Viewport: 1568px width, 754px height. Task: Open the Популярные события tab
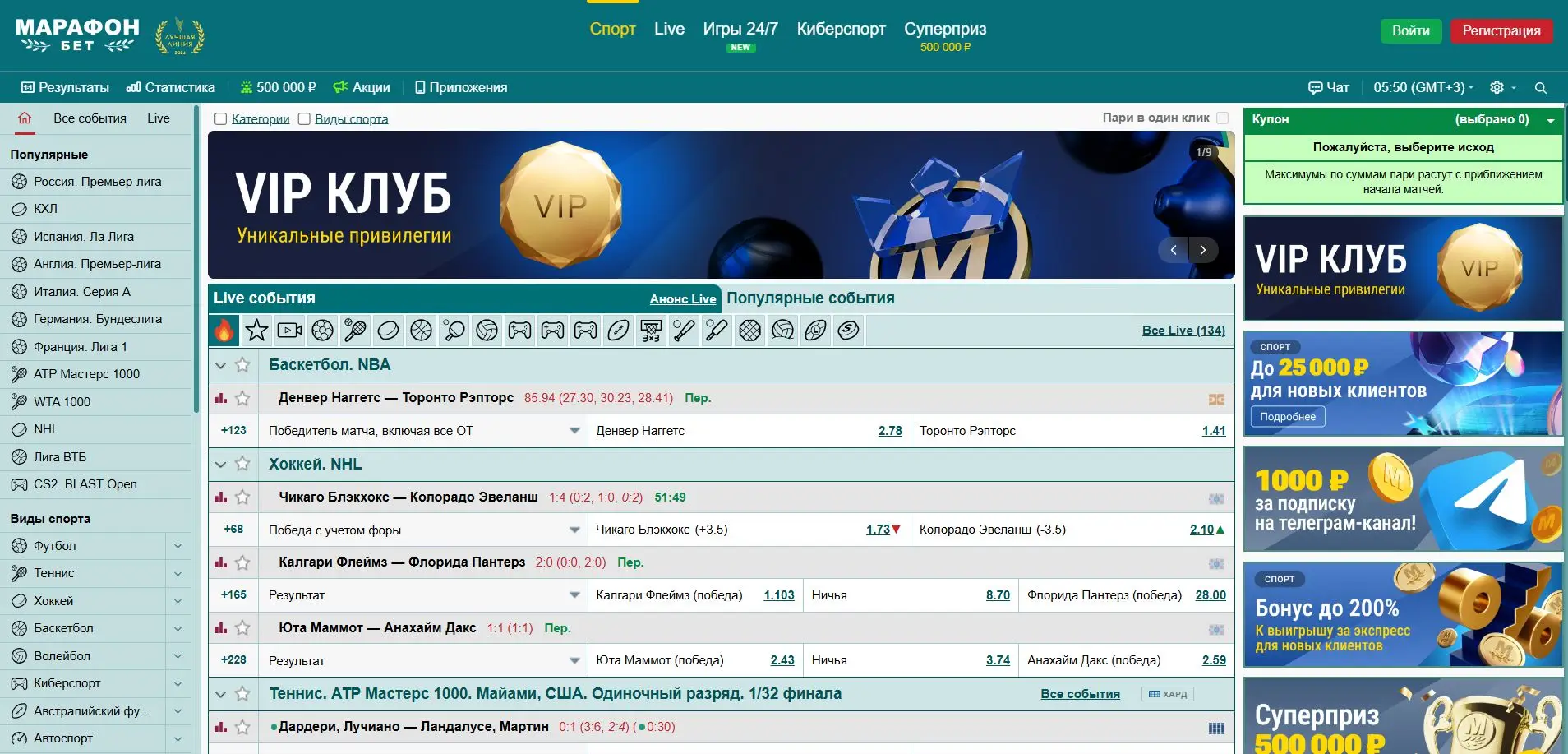point(810,298)
